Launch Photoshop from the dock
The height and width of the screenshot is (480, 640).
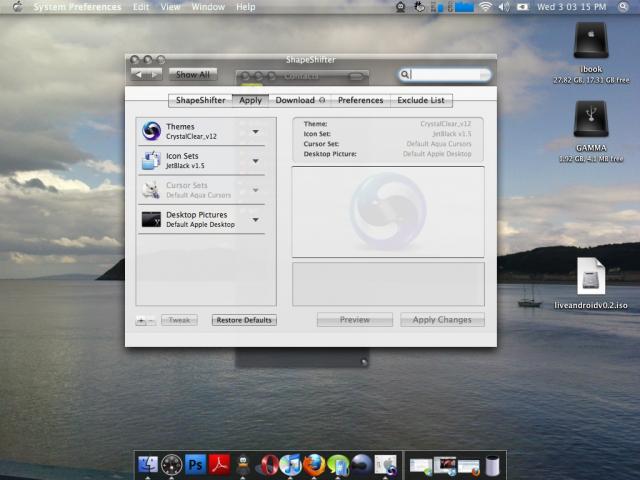coord(196,464)
